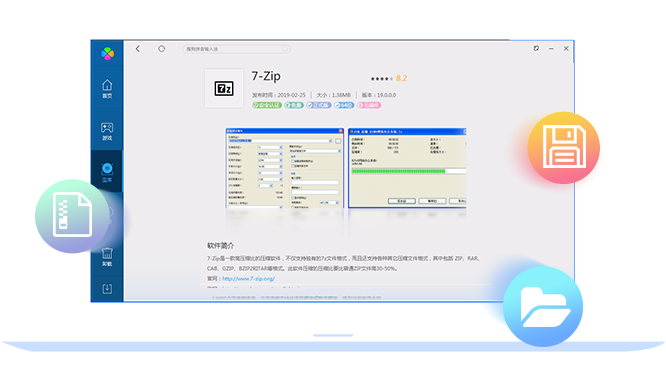Click the pink no-plugin badge

[369, 105]
